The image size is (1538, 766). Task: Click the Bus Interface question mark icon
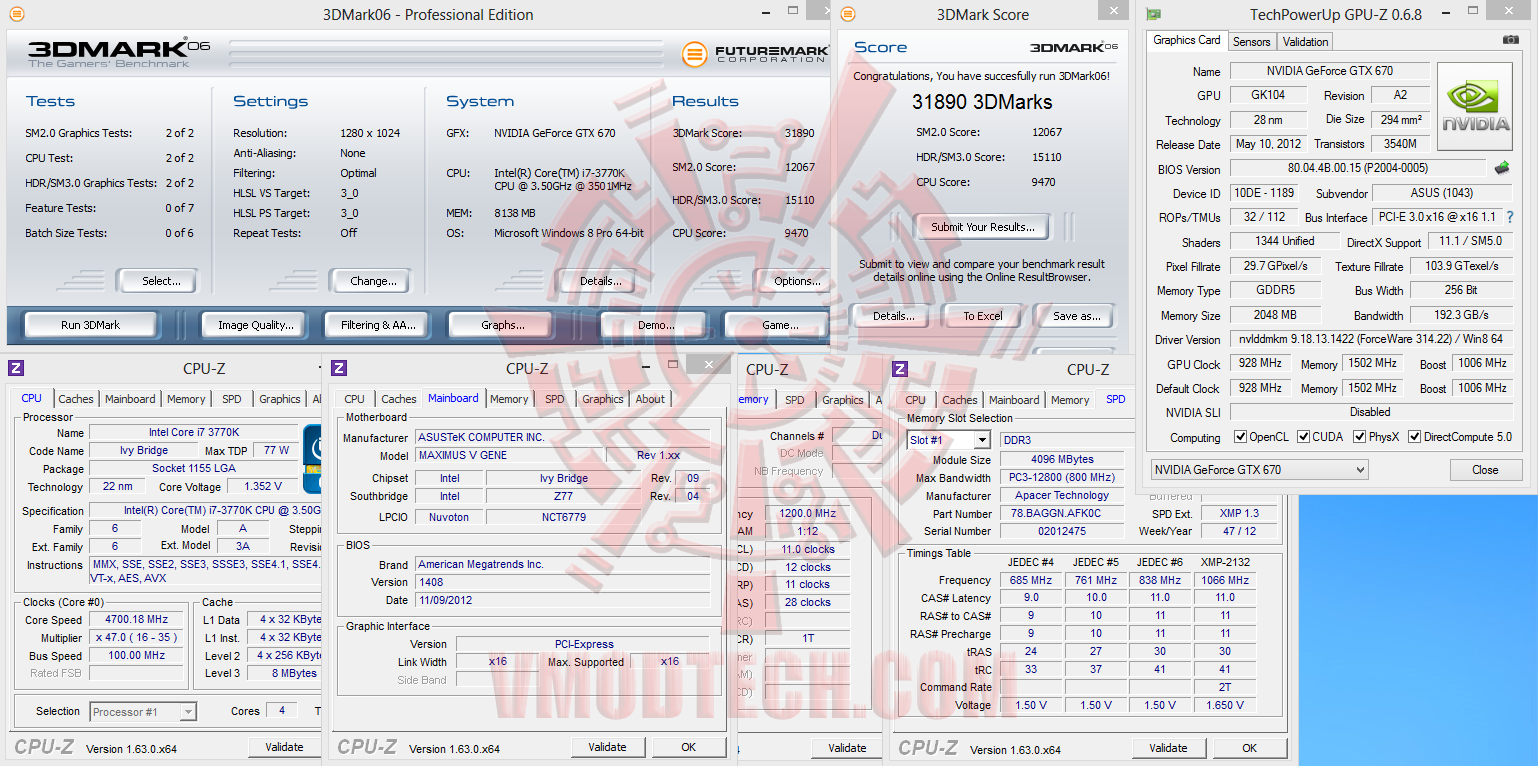pos(1510,217)
